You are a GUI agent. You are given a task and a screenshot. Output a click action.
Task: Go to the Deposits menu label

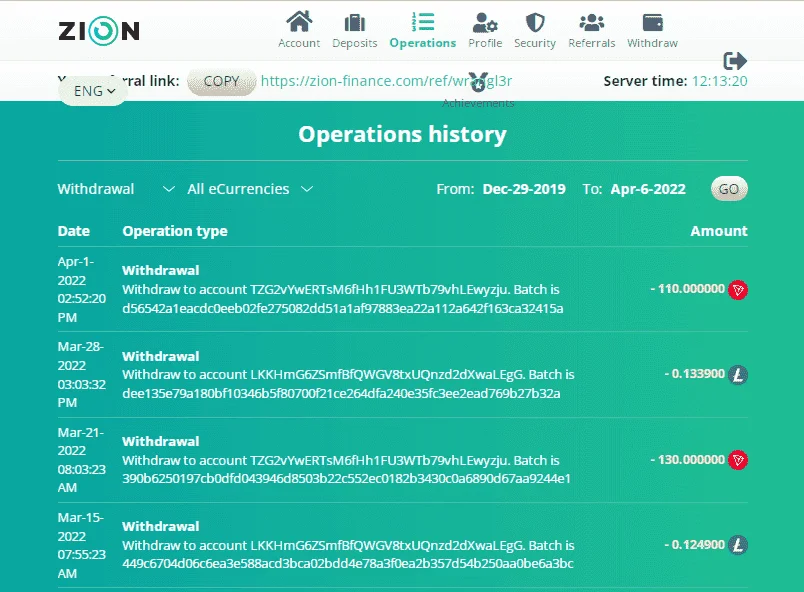[x=354, y=43]
